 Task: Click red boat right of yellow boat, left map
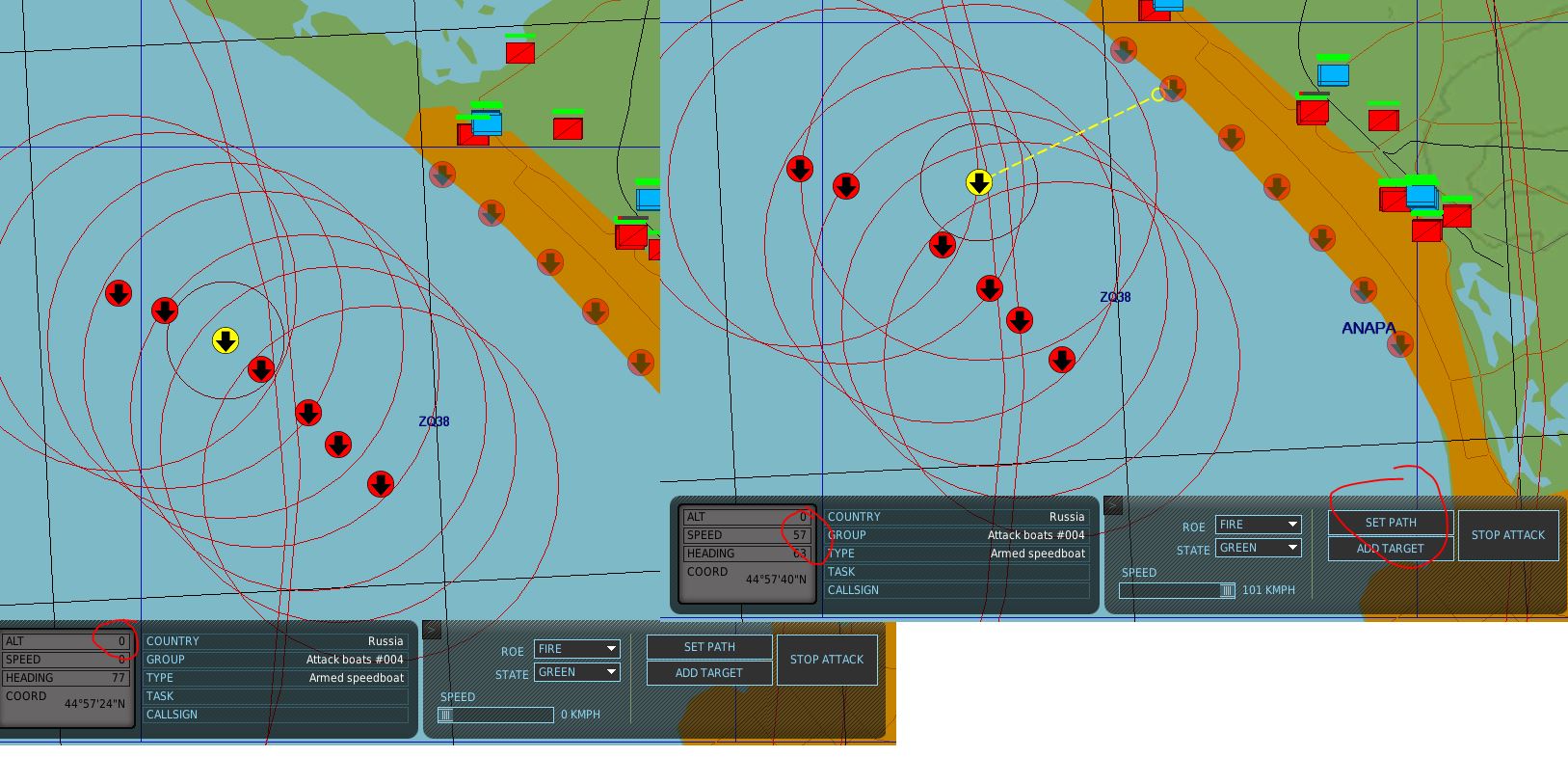pyautogui.click(x=261, y=368)
